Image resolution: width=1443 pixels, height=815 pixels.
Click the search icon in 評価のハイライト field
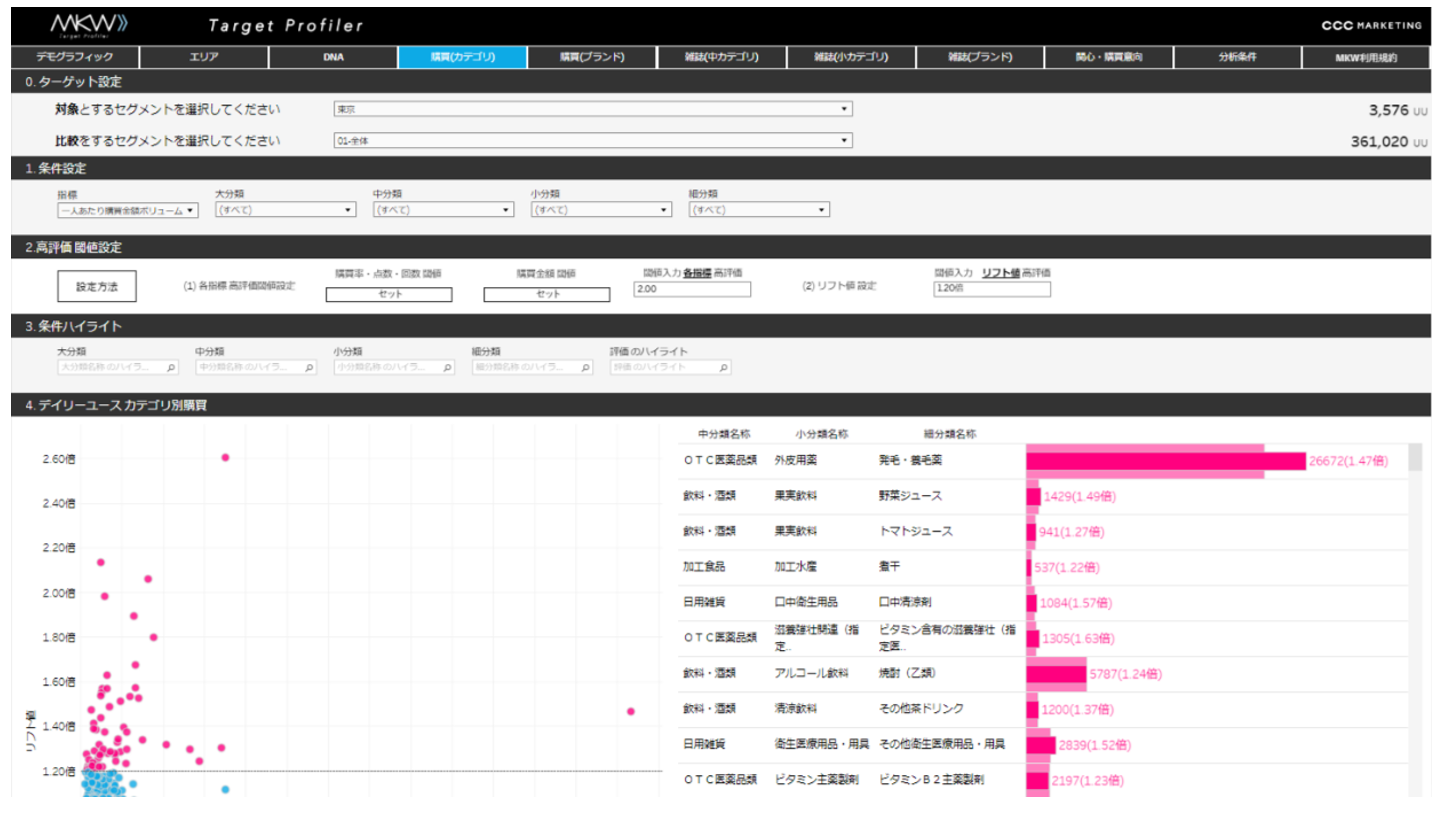[723, 368]
